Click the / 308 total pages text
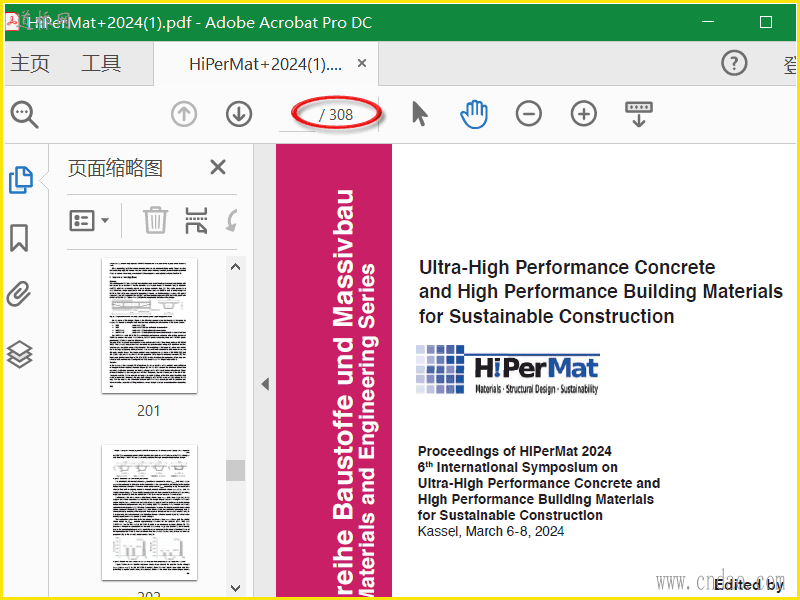The height and width of the screenshot is (600, 800). click(336, 115)
